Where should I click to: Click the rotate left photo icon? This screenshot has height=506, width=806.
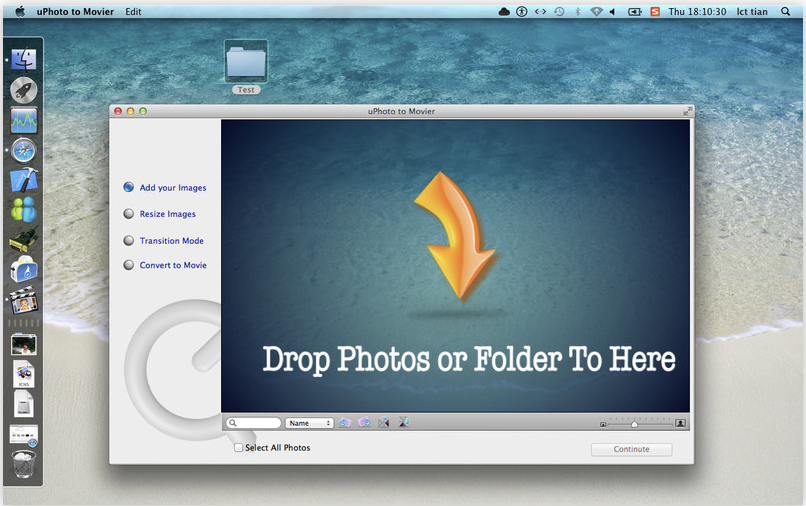pos(344,423)
